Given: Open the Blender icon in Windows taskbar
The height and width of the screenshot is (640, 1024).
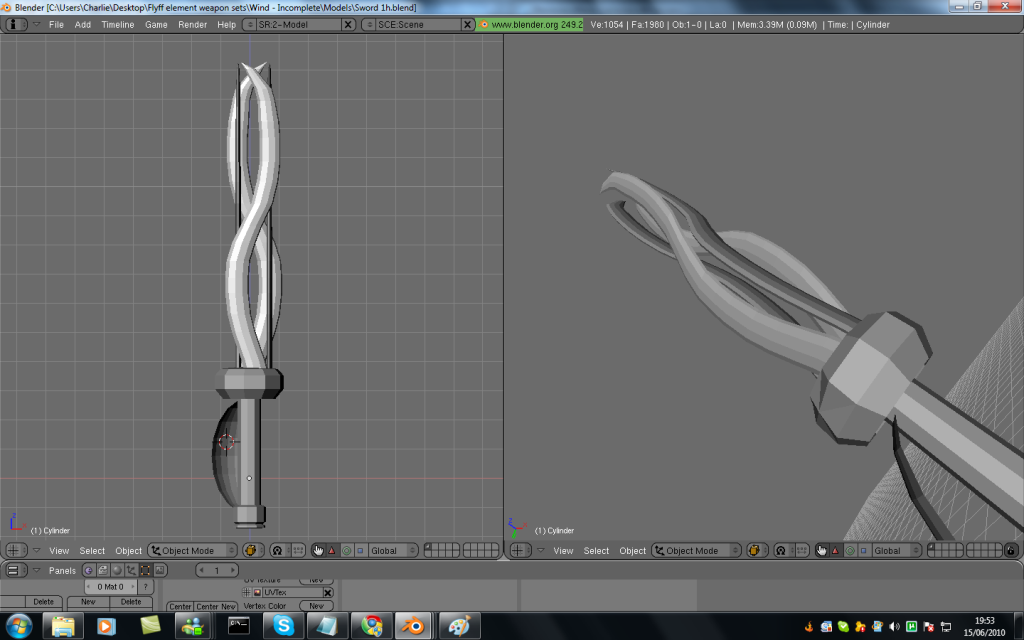Looking at the screenshot, I should (413, 626).
